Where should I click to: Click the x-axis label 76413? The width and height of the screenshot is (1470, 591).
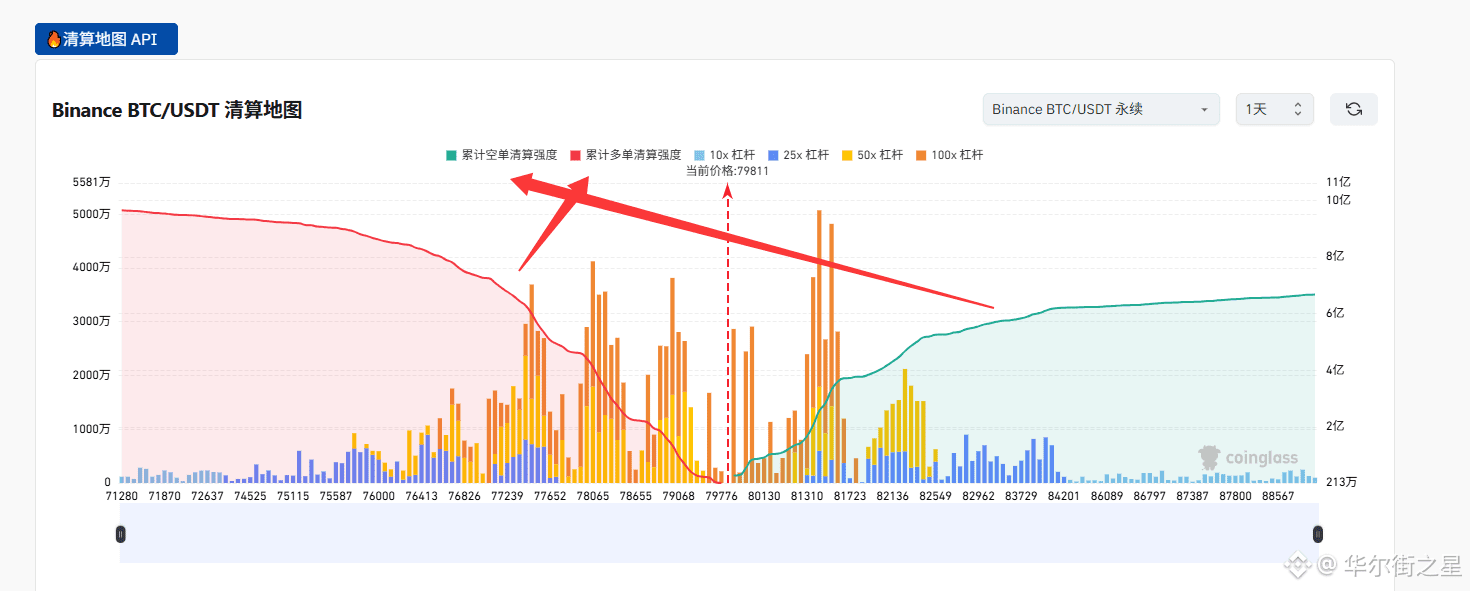(421, 496)
